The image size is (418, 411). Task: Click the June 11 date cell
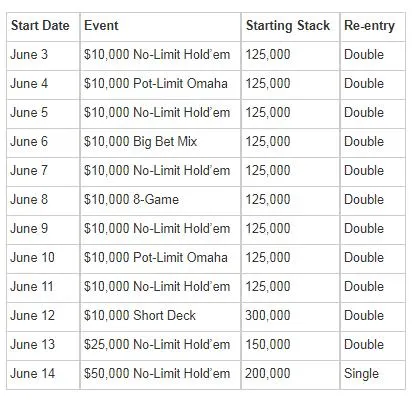click(43, 288)
